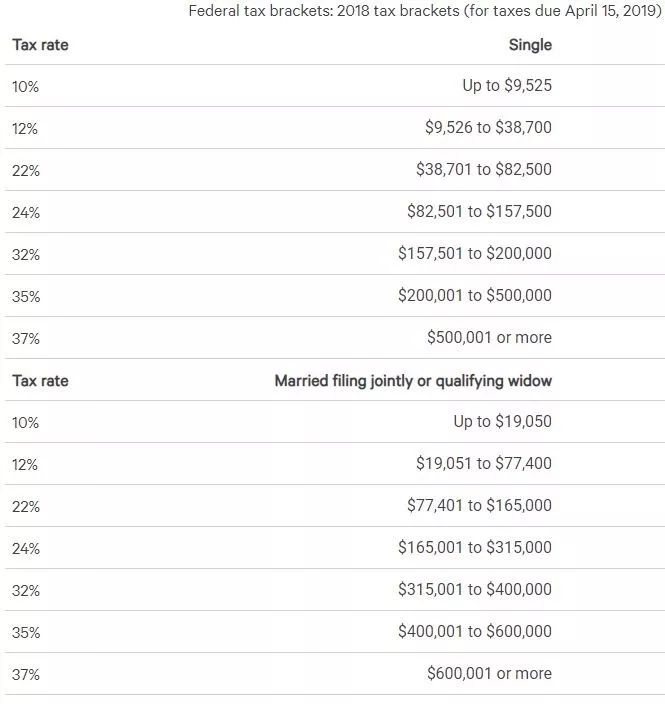
Task: Click the $38,701 to $82,500 cell
Action: (x=483, y=170)
